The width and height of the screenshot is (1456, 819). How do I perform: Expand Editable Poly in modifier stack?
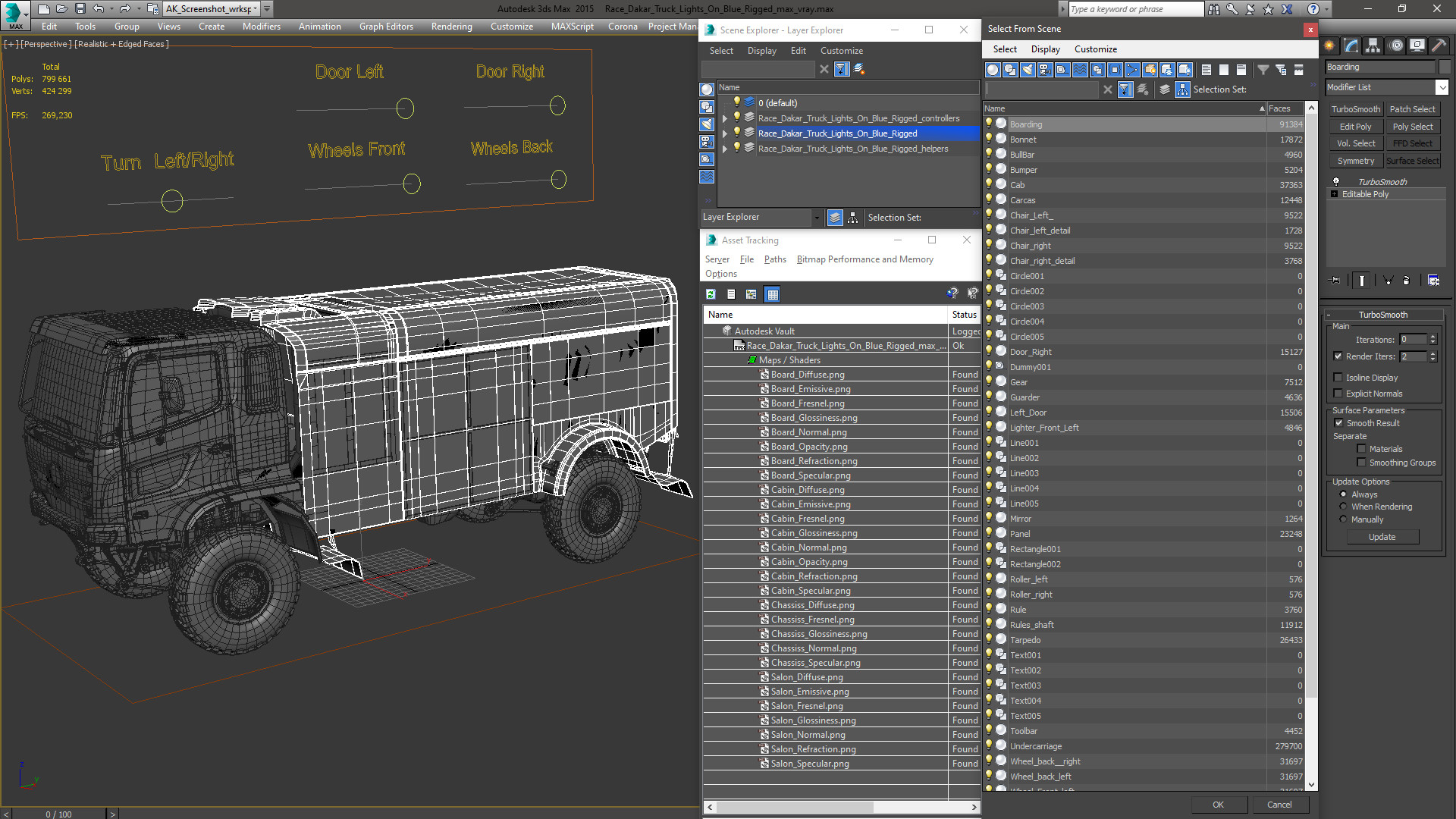click(x=1335, y=194)
